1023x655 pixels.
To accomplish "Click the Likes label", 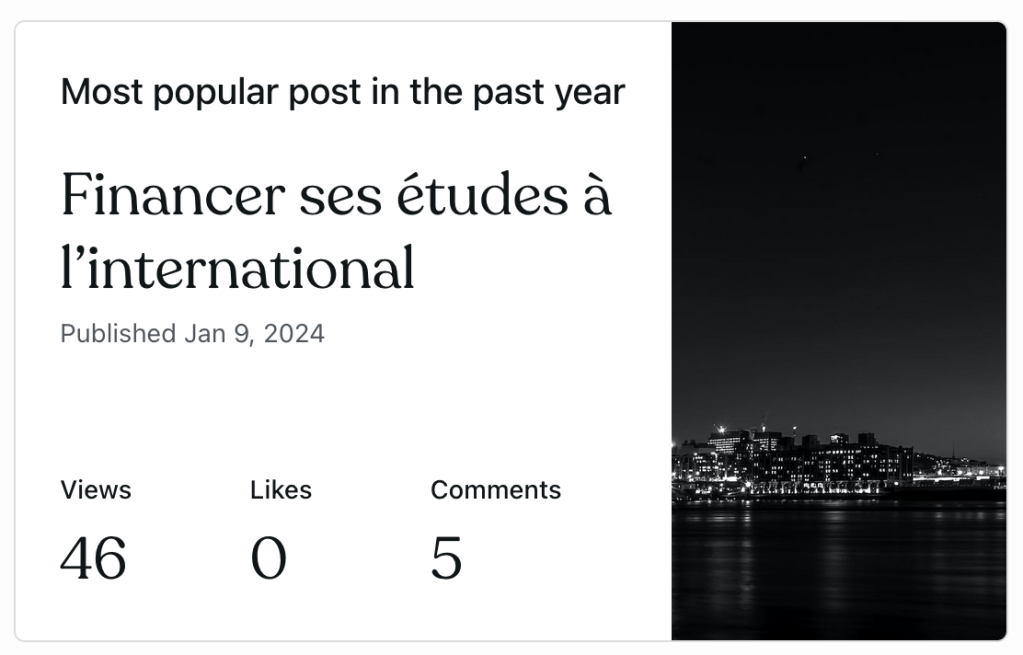I will [280, 490].
